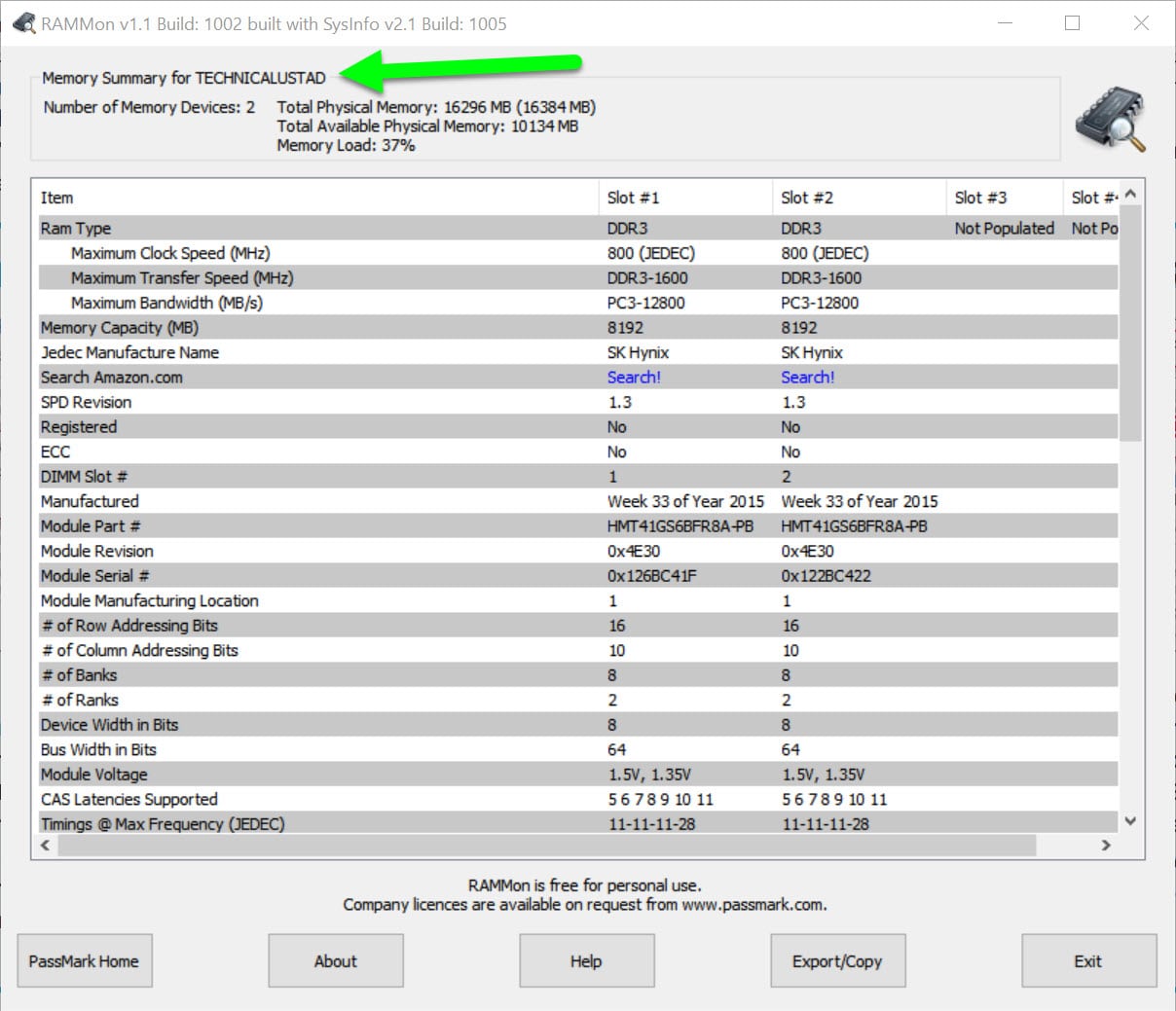The width and height of the screenshot is (1176, 1011).
Task: Select DIMM Slot # row
Action: (576, 477)
